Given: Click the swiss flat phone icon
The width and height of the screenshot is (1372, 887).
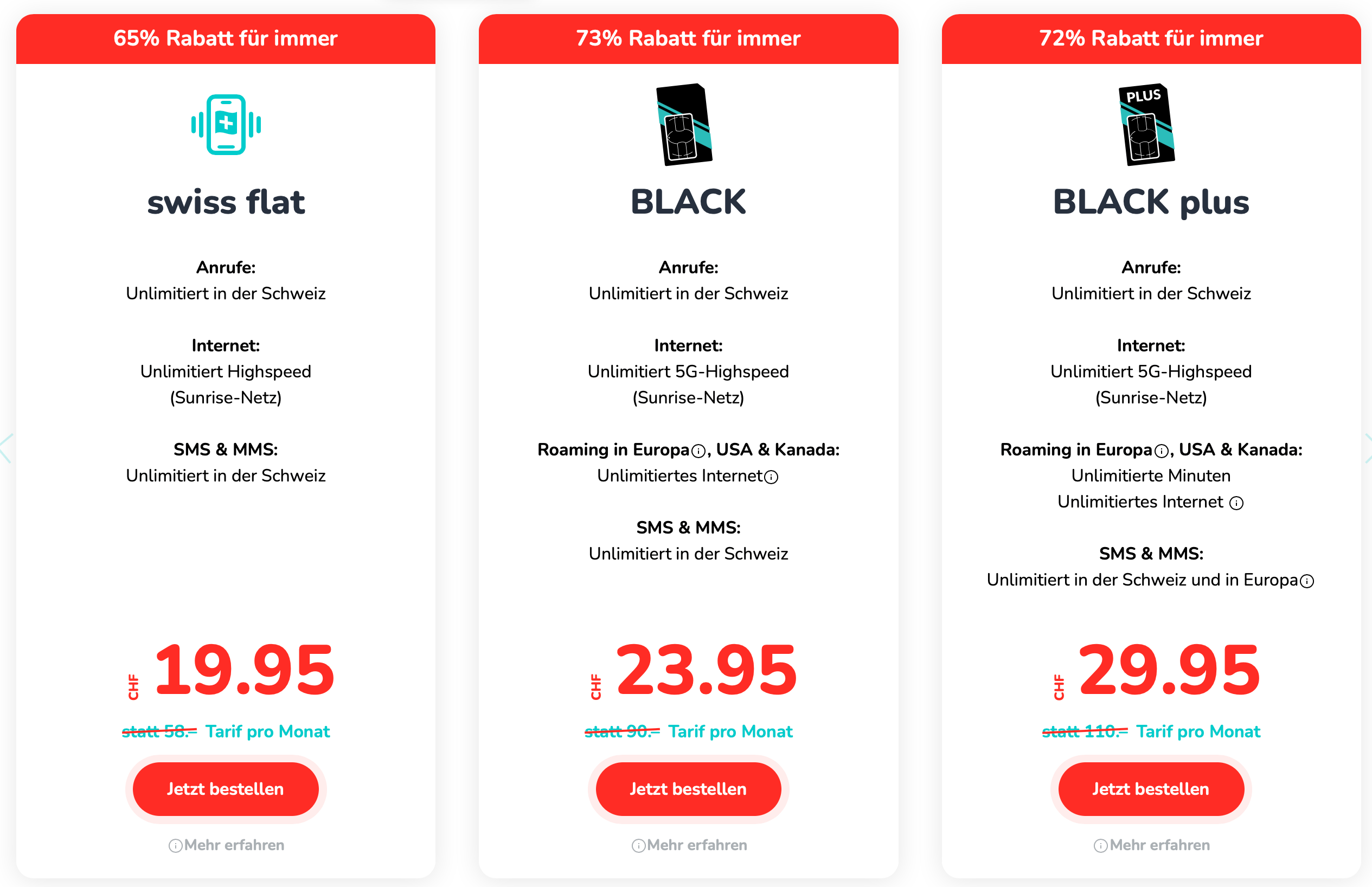Looking at the screenshot, I should click(226, 124).
